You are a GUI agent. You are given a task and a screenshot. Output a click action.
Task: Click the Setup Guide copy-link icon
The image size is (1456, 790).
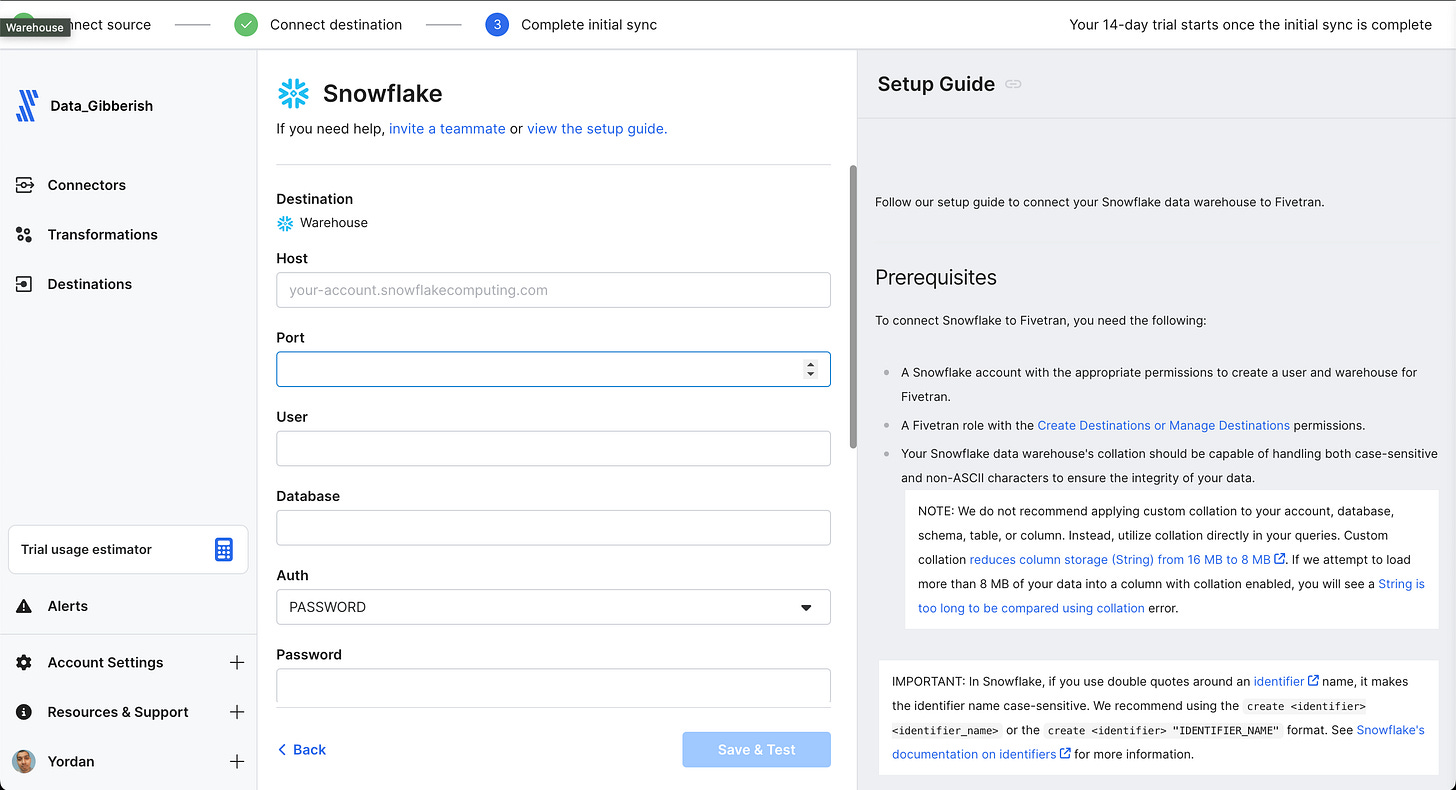point(1013,84)
